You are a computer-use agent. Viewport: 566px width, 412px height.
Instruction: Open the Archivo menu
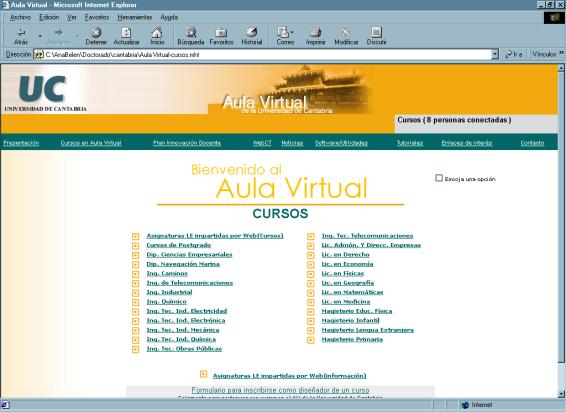point(20,17)
